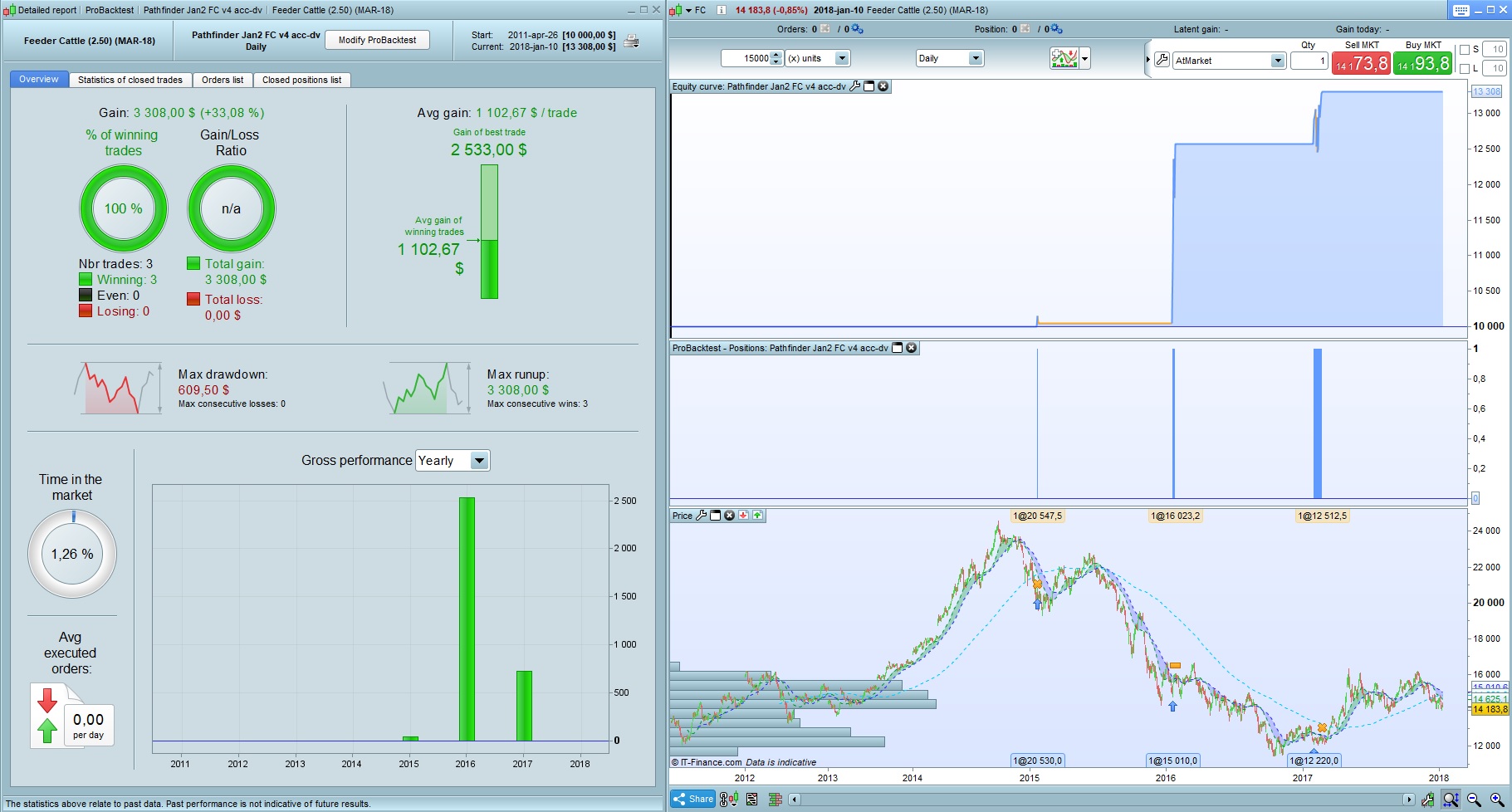Open position settings gears next to Position
1512x812 pixels.
(1057, 29)
